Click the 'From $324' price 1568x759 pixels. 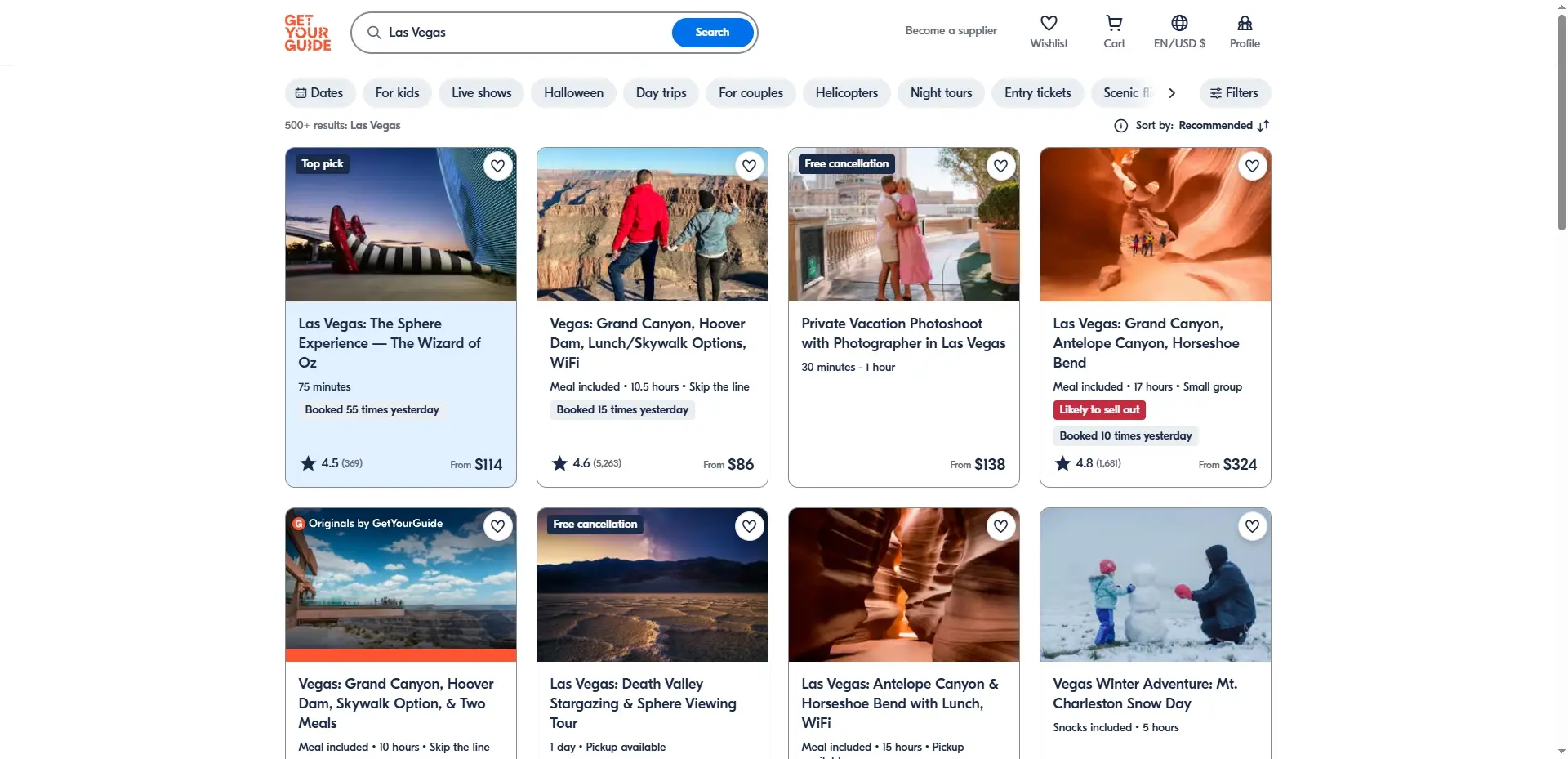(x=1227, y=464)
